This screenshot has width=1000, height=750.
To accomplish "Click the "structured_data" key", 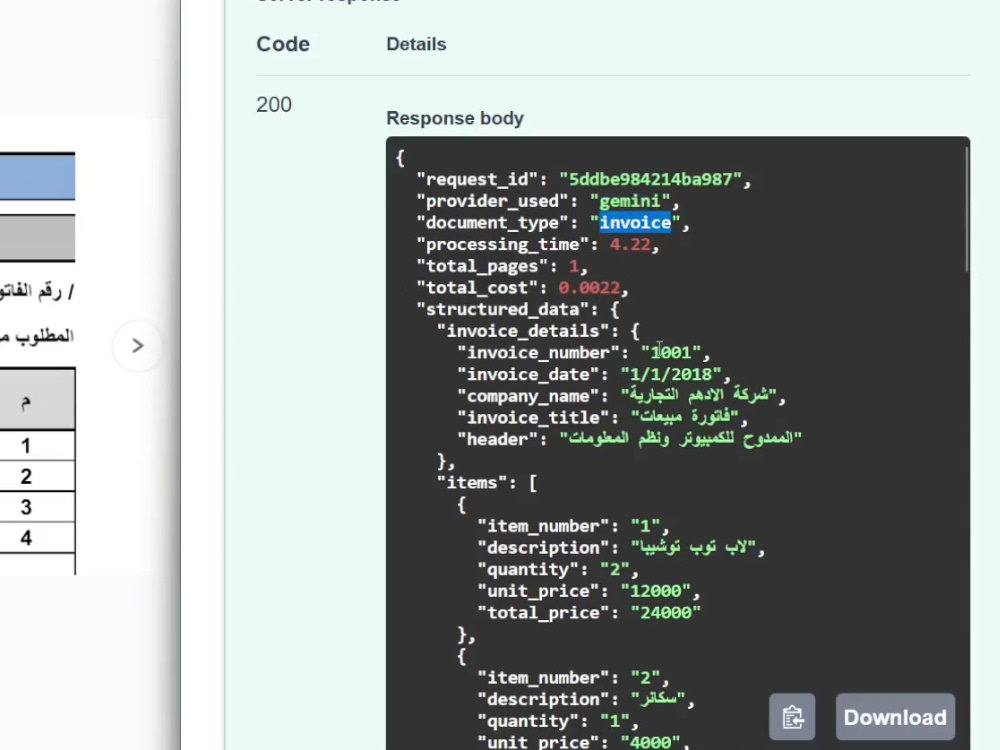I will [x=503, y=310].
